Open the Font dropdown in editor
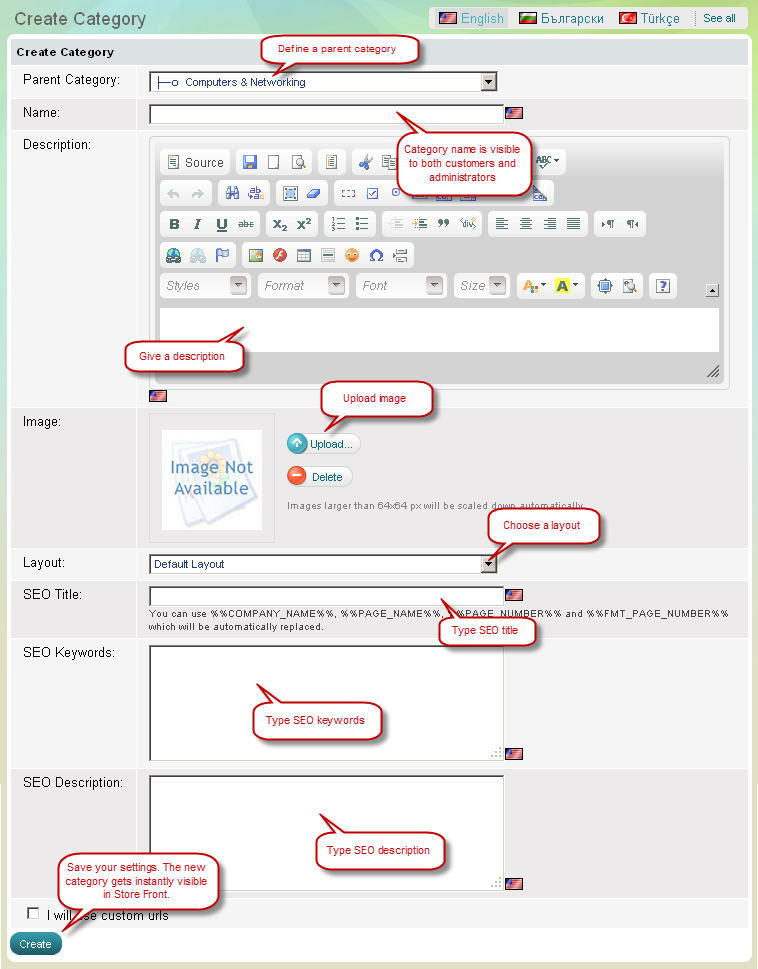The height and width of the screenshot is (969, 758). 401,286
